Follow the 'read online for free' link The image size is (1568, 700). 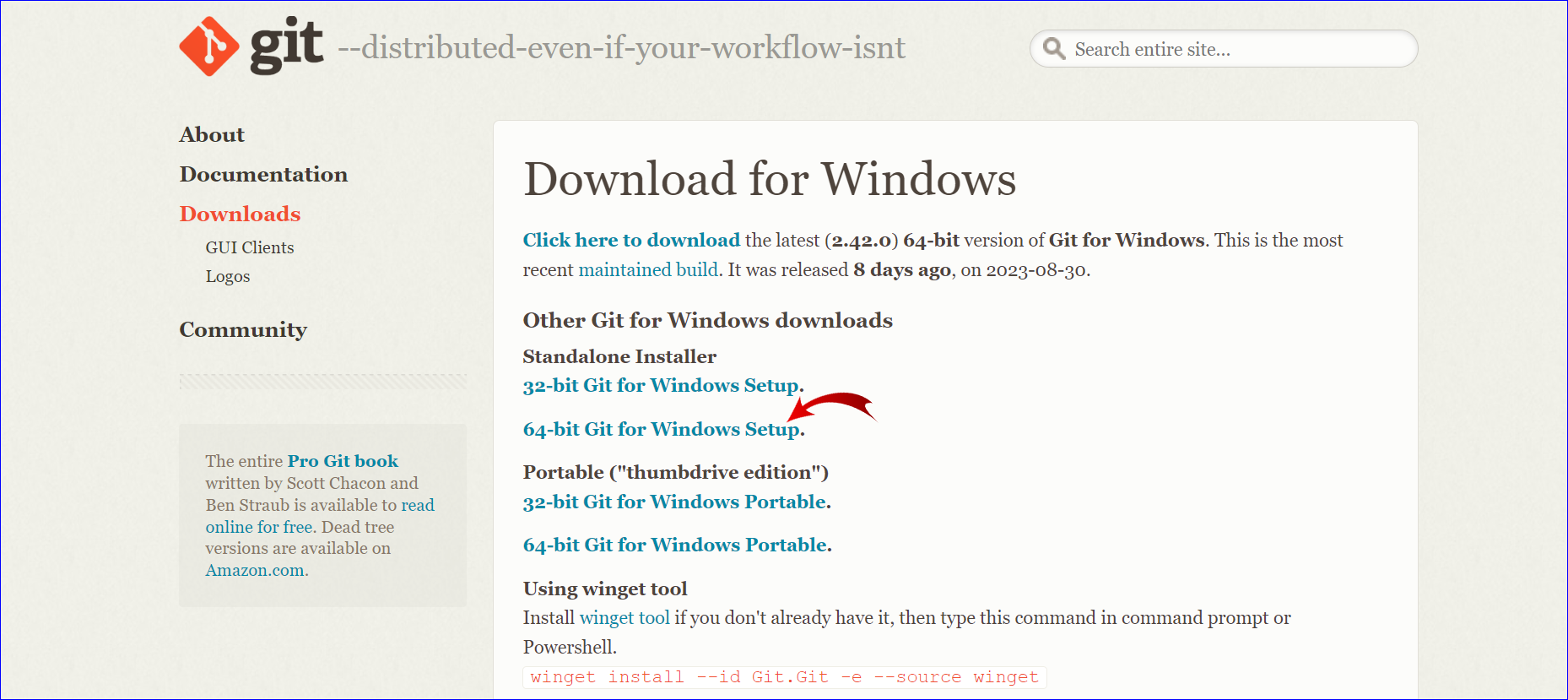point(320,516)
